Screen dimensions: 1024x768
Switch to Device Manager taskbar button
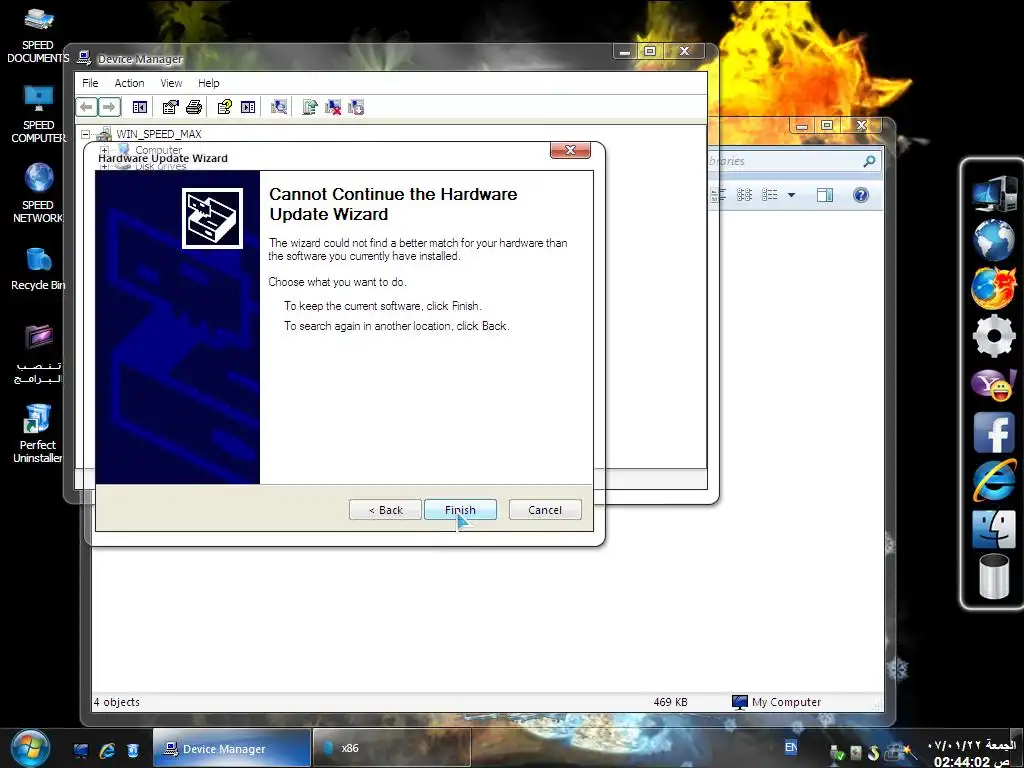pyautogui.click(x=232, y=748)
